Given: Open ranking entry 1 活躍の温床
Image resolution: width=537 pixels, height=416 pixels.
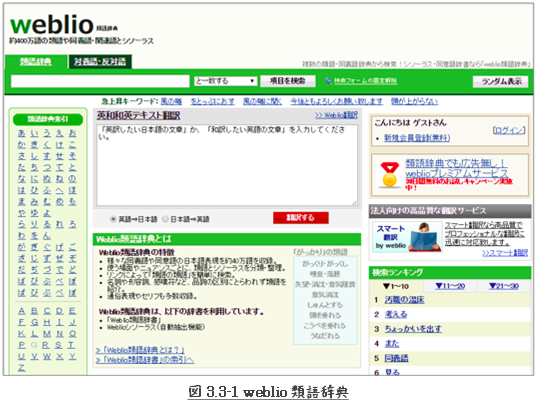Looking at the screenshot, I should click(x=404, y=300).
